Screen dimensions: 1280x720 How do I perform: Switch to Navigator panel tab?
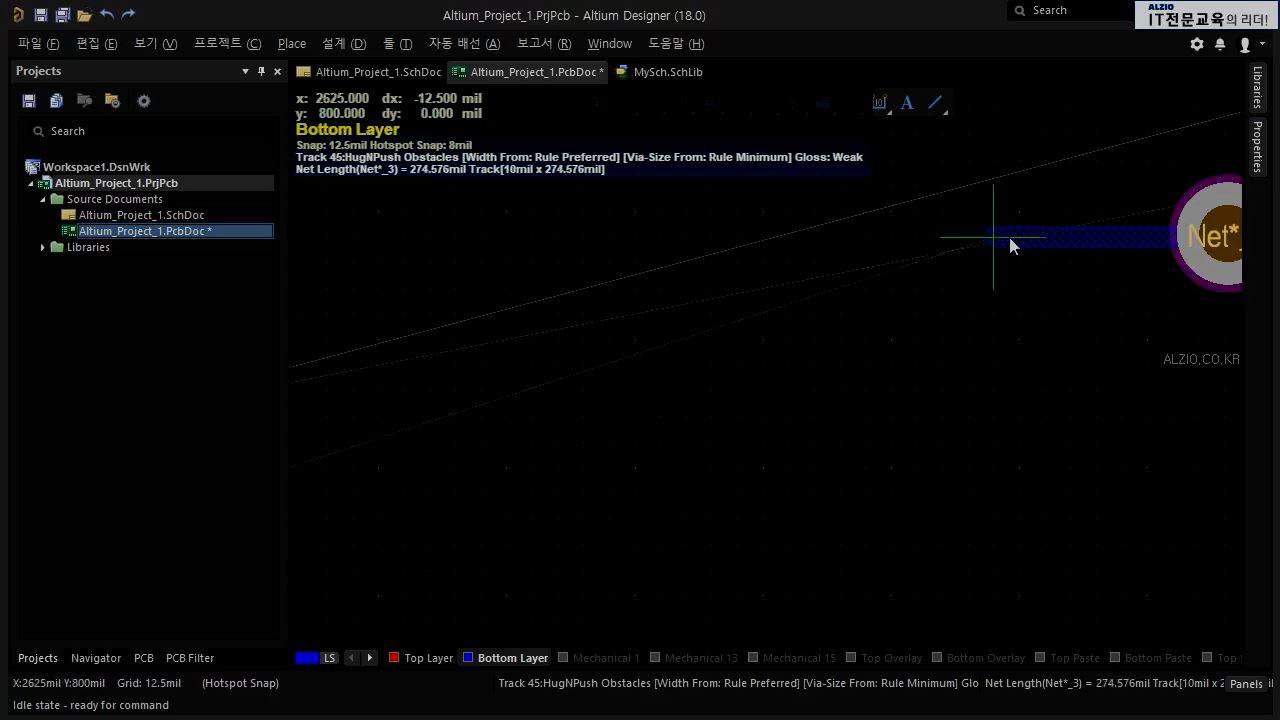(x=96, y=658)
